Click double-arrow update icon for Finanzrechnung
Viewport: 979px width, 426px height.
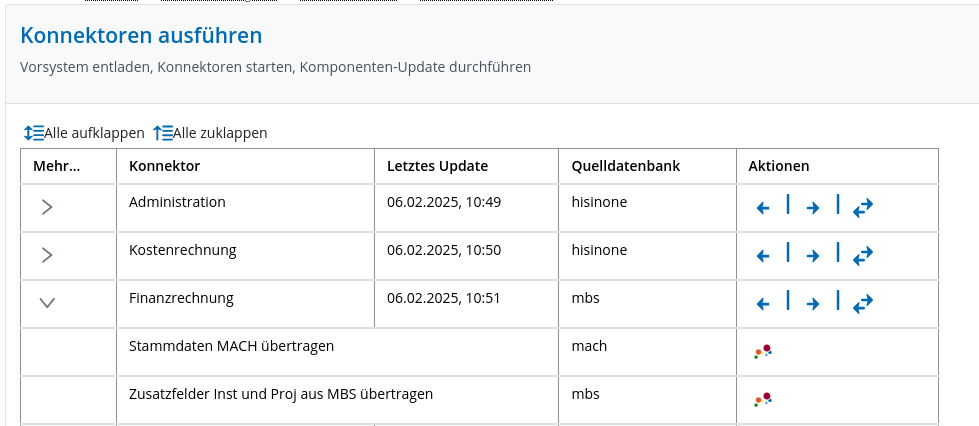pyautogui.click(x=863, y=304)
